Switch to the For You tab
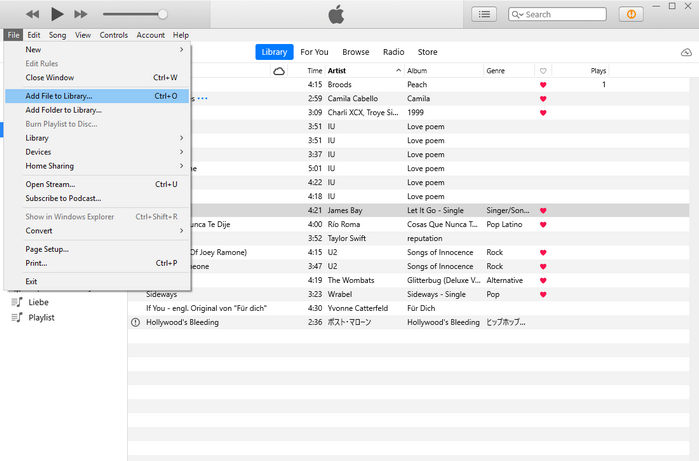This screenshot has width=699, height=461. pyautogui.click(x=314, y=52)
